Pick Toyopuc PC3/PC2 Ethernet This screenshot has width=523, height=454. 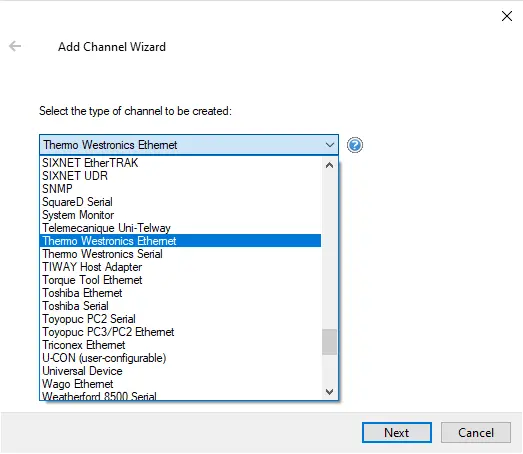coord(180,332)
